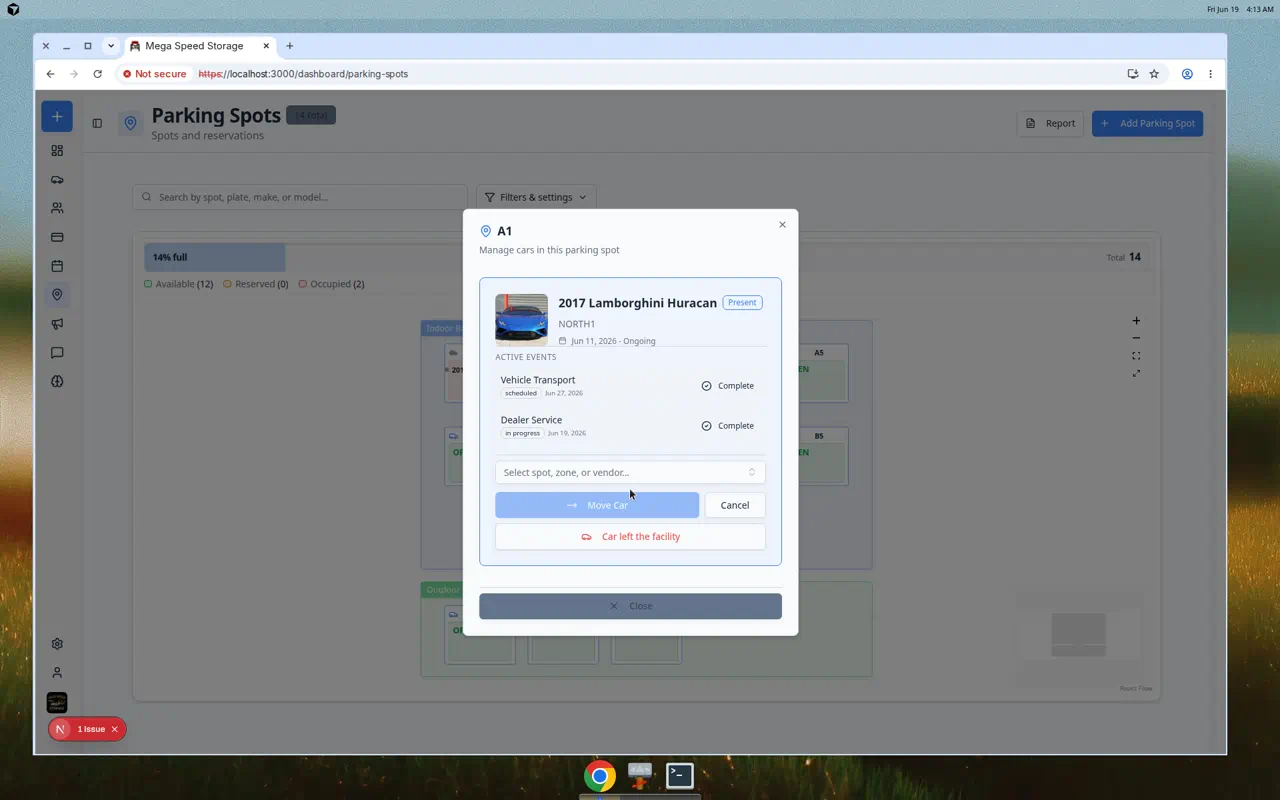Click the Available (12) legend item
This screenshot has height=800, width=1280.
(x=179, y=284)
